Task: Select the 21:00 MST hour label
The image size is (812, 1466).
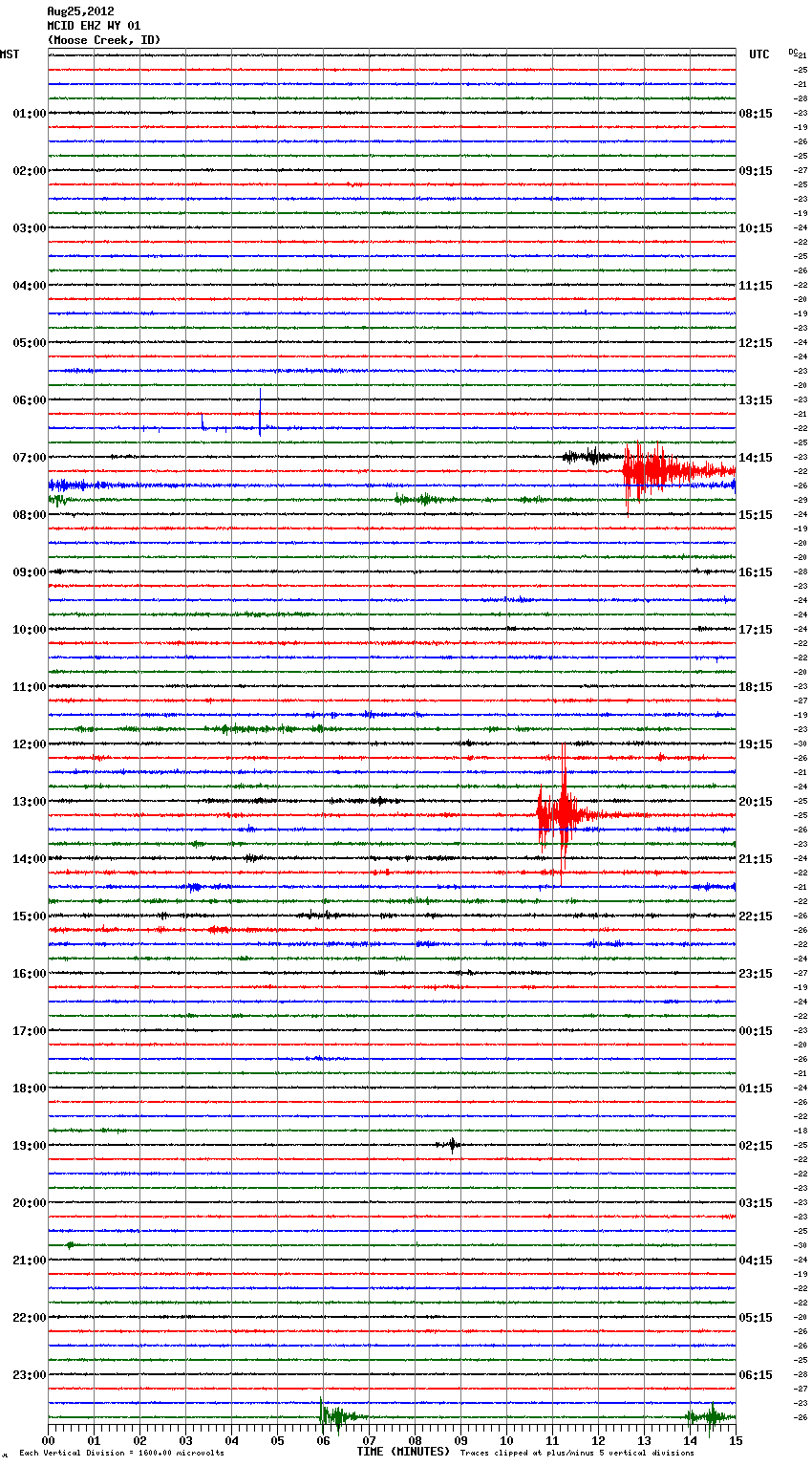Action: (x=30, y=1261)
